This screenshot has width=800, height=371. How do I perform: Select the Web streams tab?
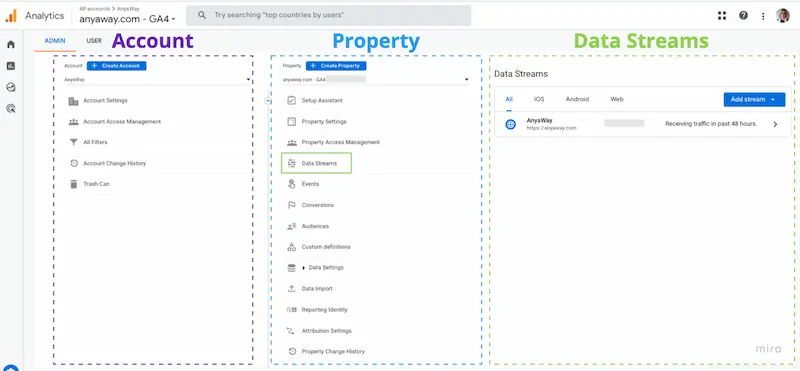617,100
